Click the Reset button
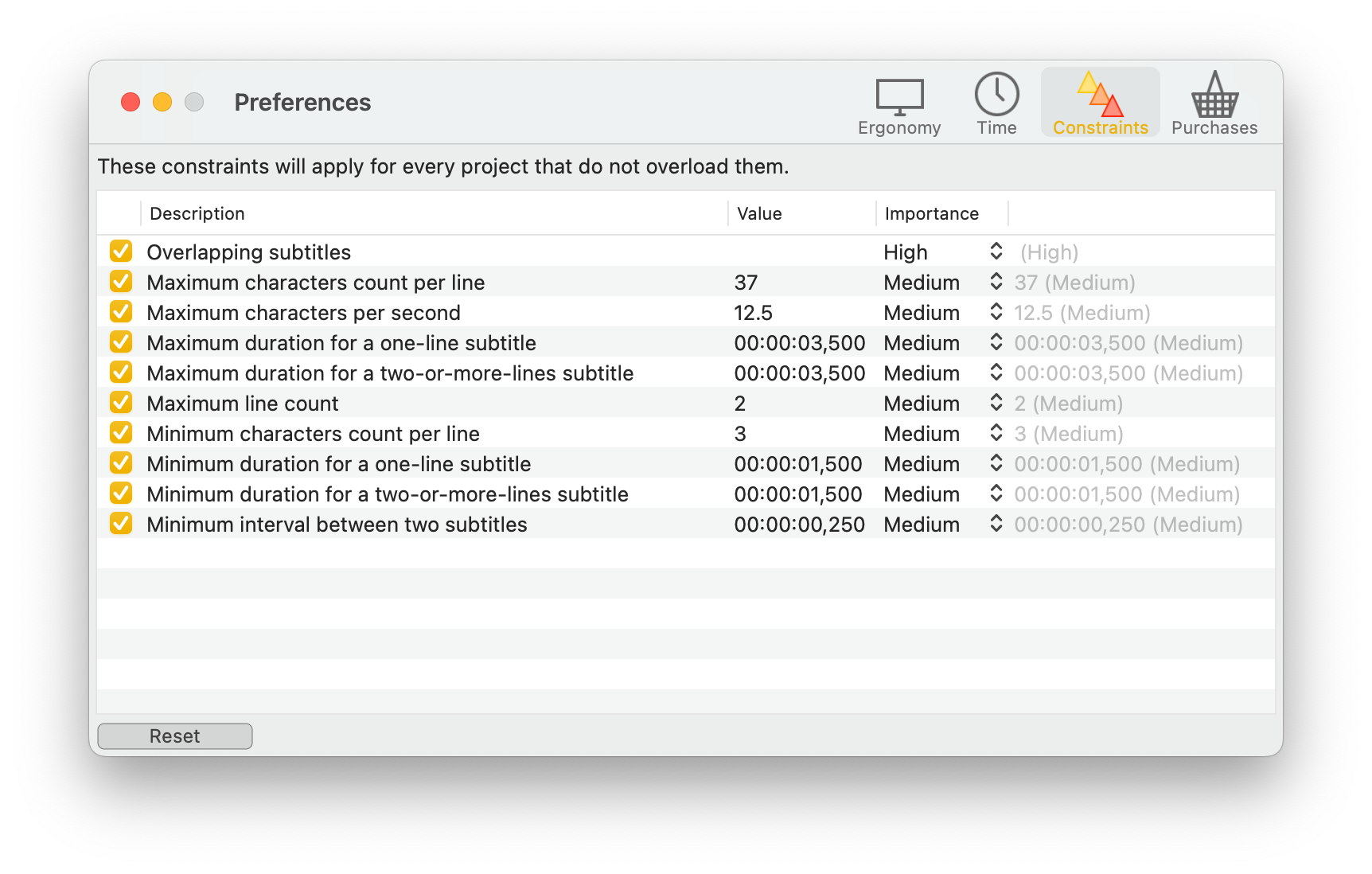Image resolution: width=1372 pixels, height=874 pixels. [175, 736]
